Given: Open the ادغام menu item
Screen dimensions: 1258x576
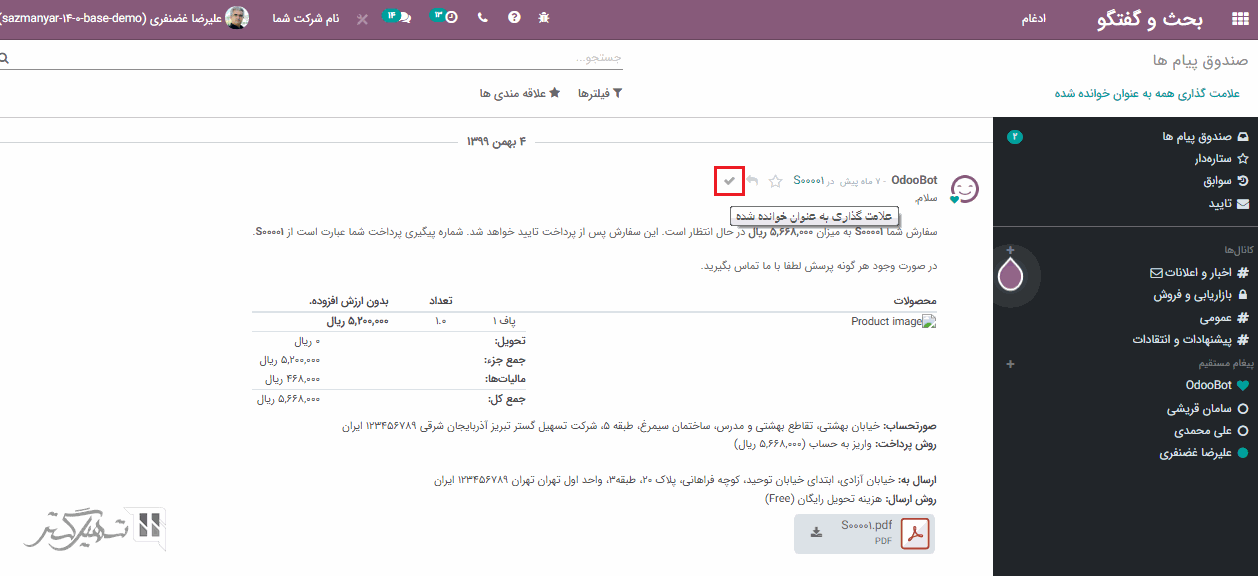Looking at the screenshot, I should coord(1034,19).
